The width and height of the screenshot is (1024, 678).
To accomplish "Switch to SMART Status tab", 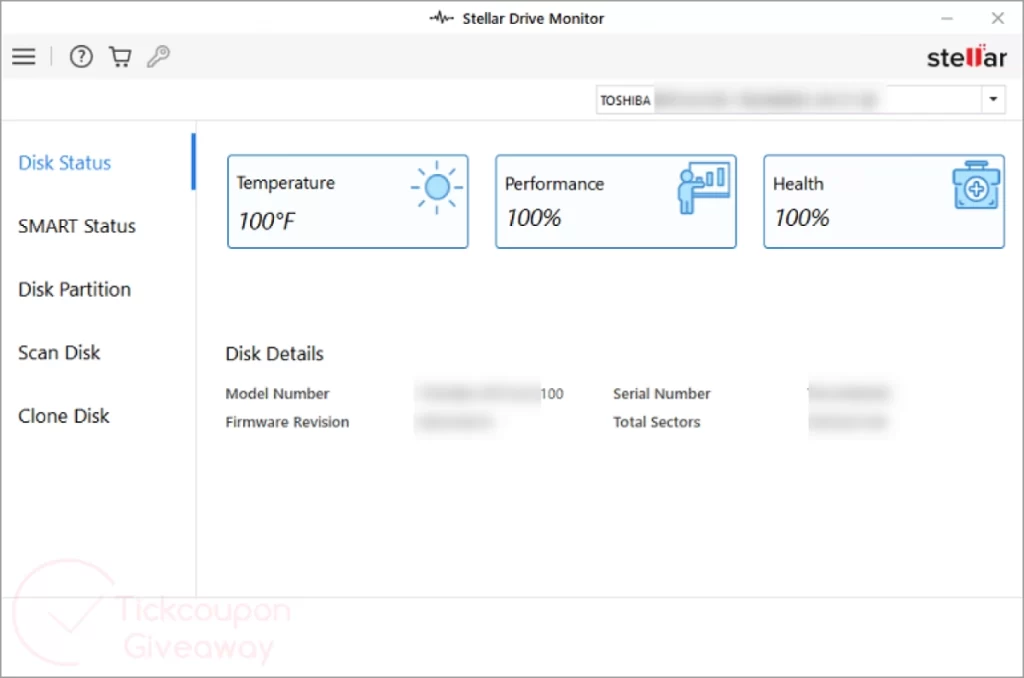I will [x=77, y=226].
